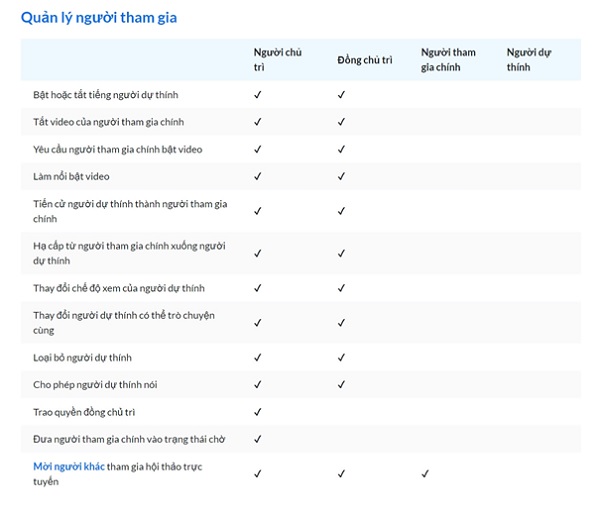Click panelist checkmark in the invite others row
Viewport: 600px width, 512px height.
[x=425, y=473]
